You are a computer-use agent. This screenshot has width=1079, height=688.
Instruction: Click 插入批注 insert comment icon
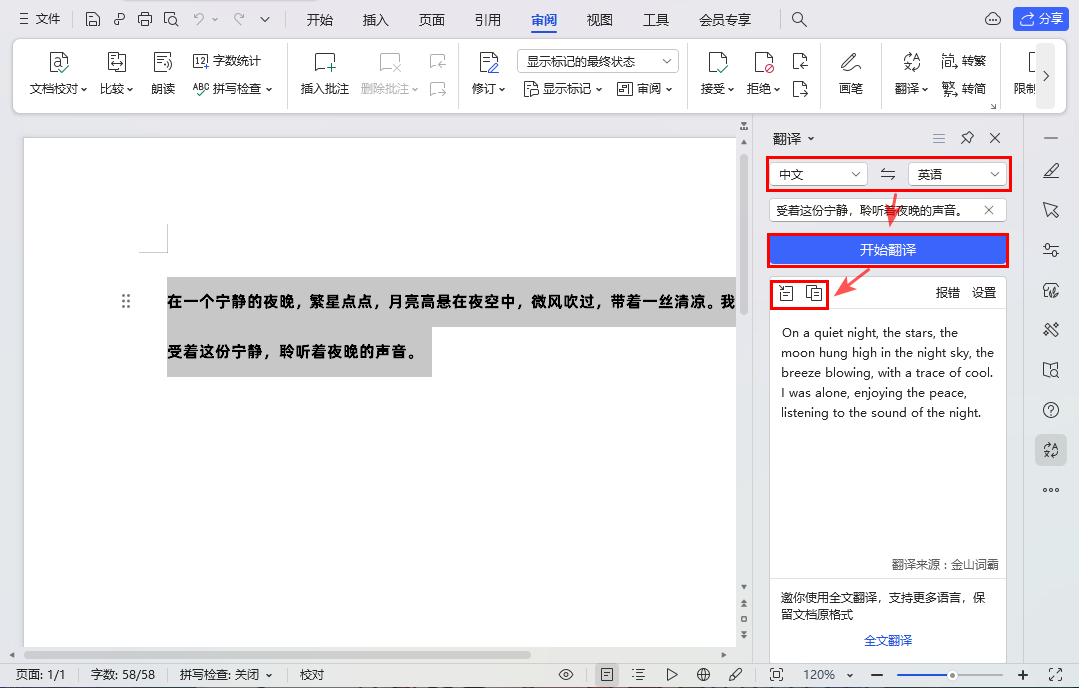tap(325, 73)
